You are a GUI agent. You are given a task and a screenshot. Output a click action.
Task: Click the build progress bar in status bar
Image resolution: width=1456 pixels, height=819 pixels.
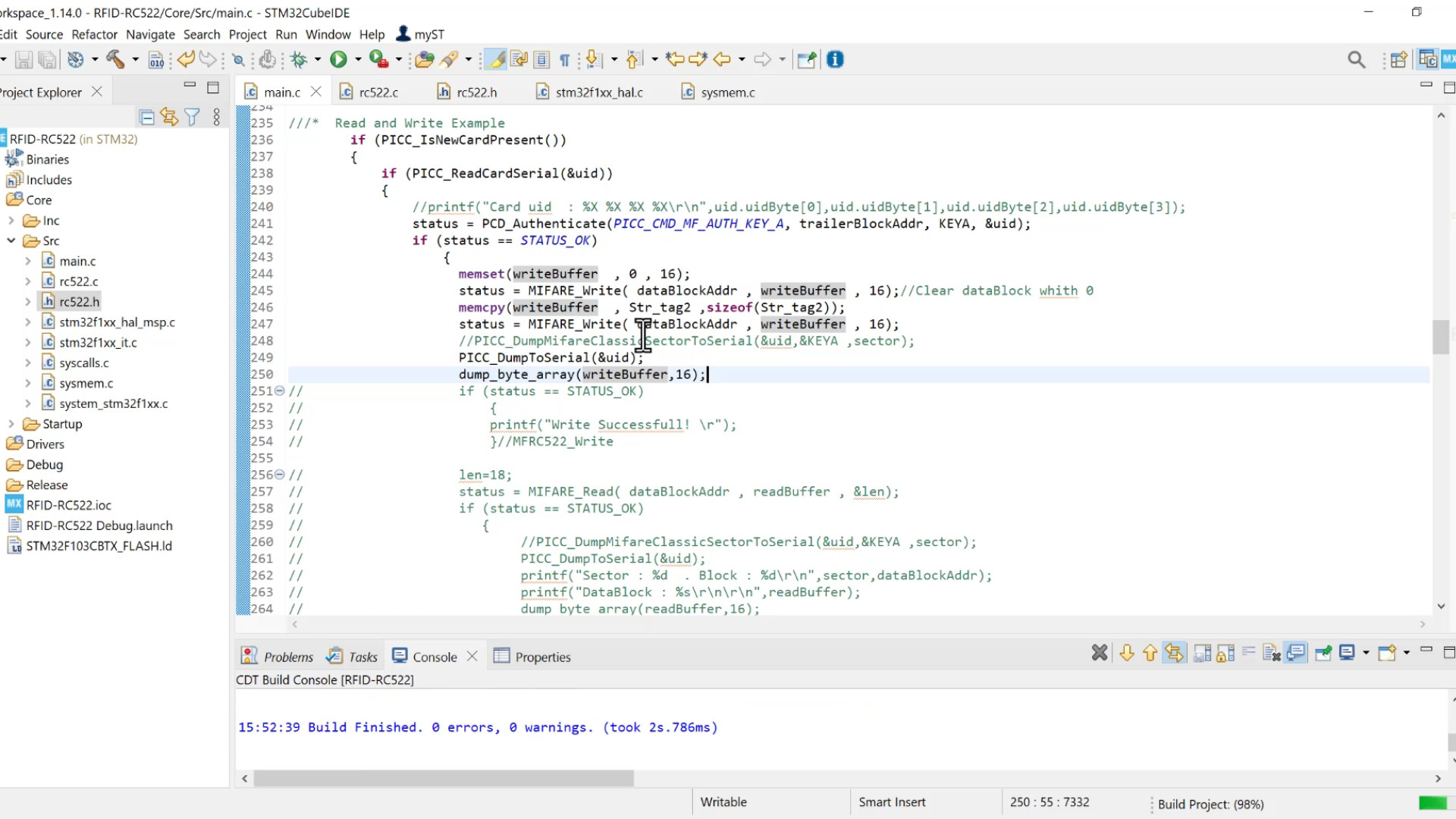click(x=1432, y=803)
